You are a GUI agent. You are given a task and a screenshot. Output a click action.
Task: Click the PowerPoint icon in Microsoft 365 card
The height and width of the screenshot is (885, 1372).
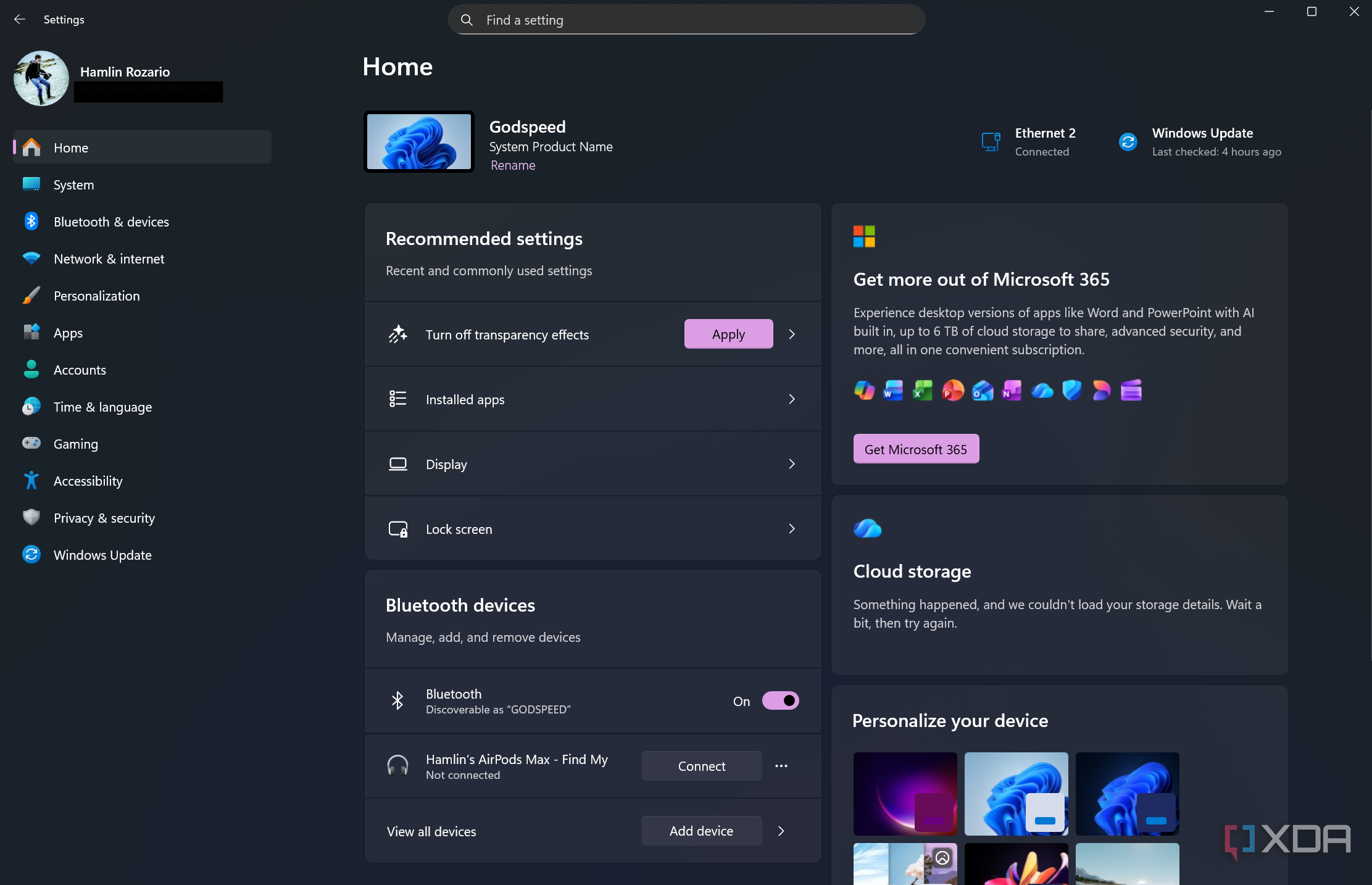pyautogui.click(x=952, y=390)
